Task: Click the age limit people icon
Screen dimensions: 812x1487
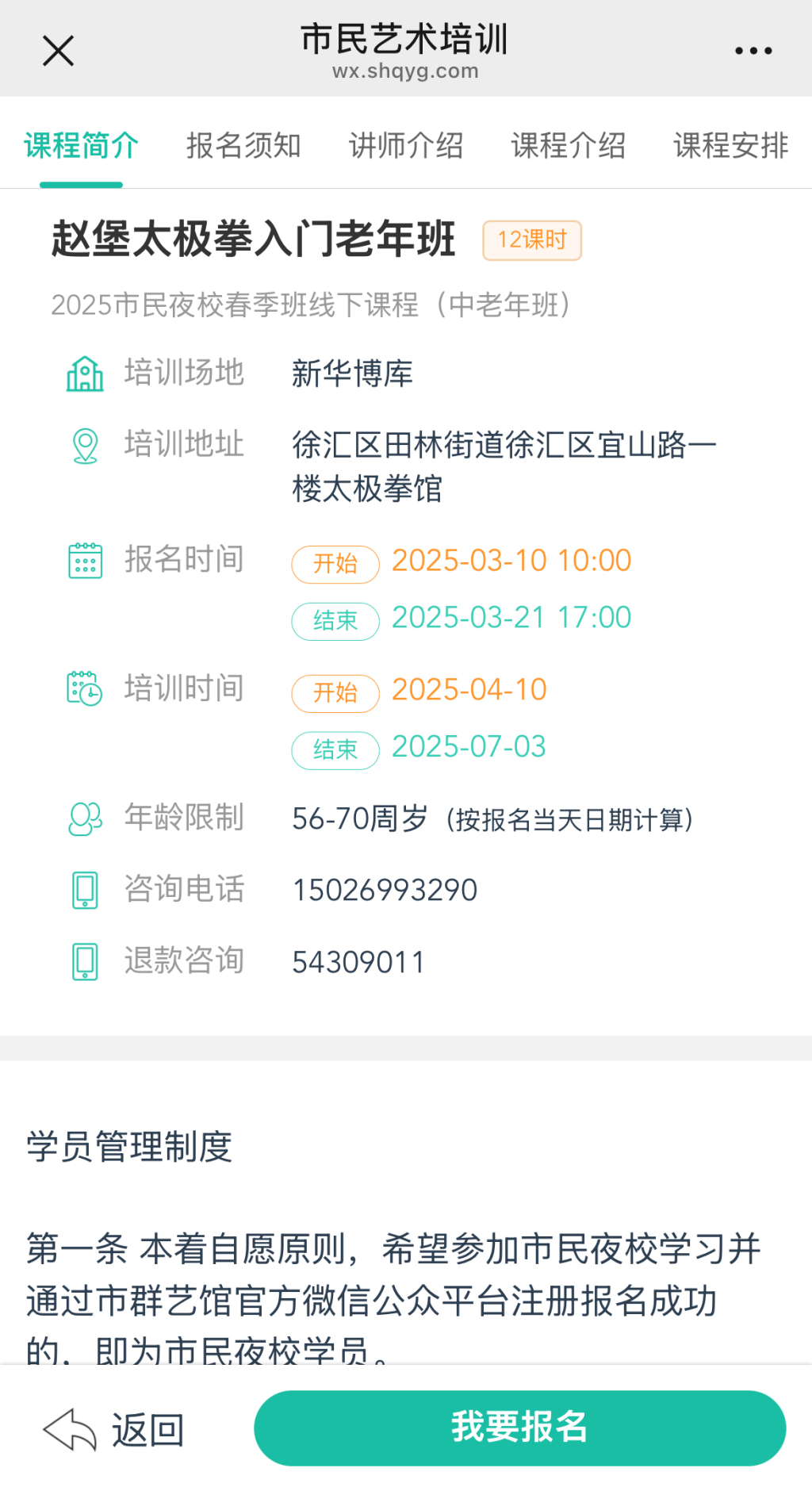Action: [x=85, y=818]
